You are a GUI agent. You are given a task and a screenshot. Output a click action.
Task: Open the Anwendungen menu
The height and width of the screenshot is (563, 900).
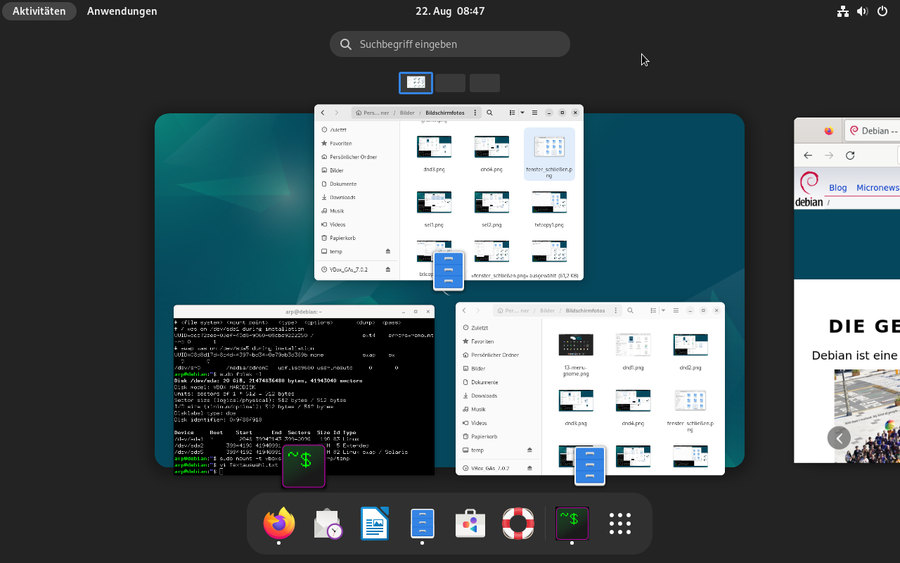pos(122,11)
